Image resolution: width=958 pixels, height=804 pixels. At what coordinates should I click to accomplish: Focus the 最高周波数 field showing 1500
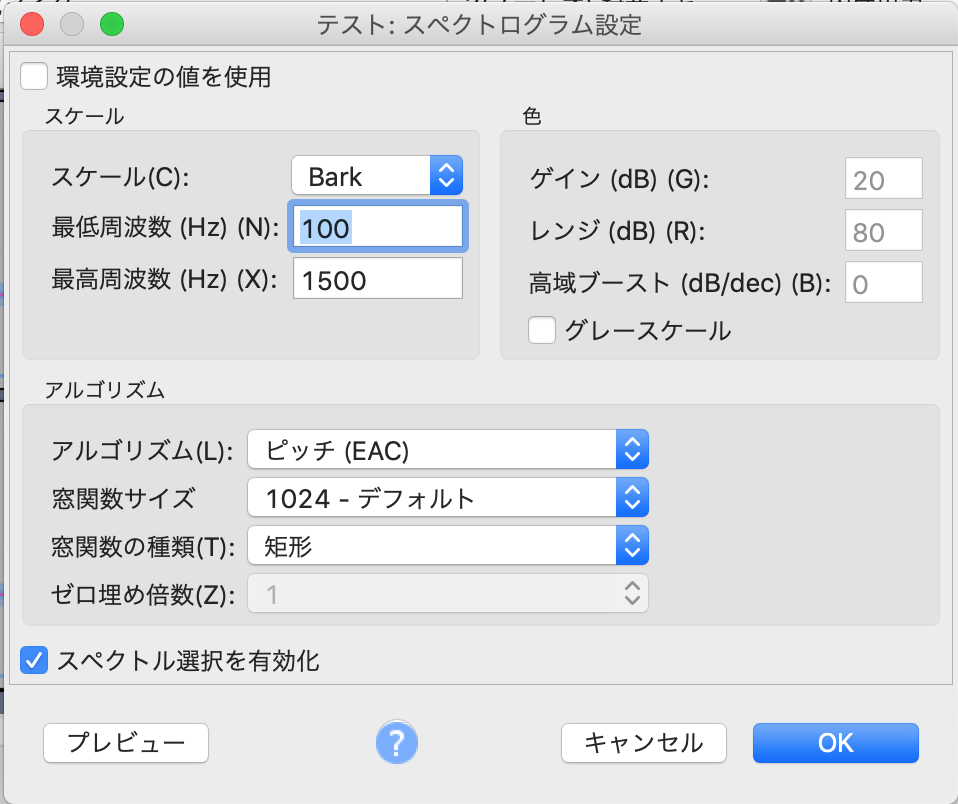tap(378, 279)
